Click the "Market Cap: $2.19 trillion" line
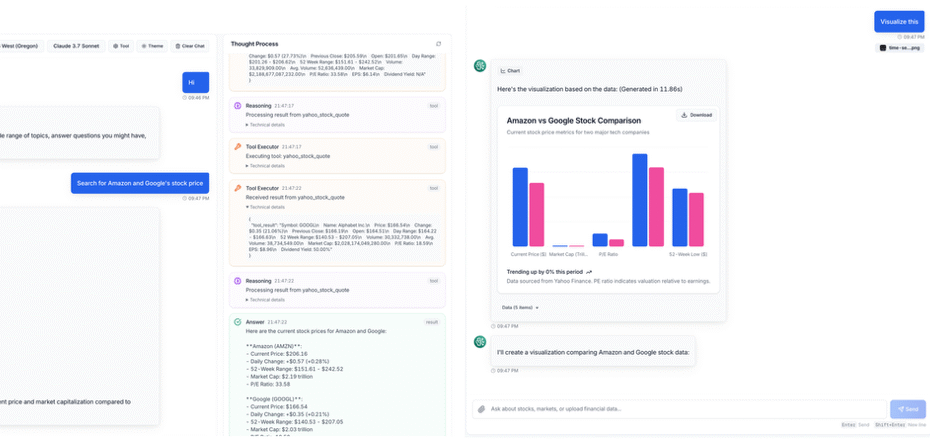Image resolution: width=930 pixels, height=446 pixels. coord(284,377)
